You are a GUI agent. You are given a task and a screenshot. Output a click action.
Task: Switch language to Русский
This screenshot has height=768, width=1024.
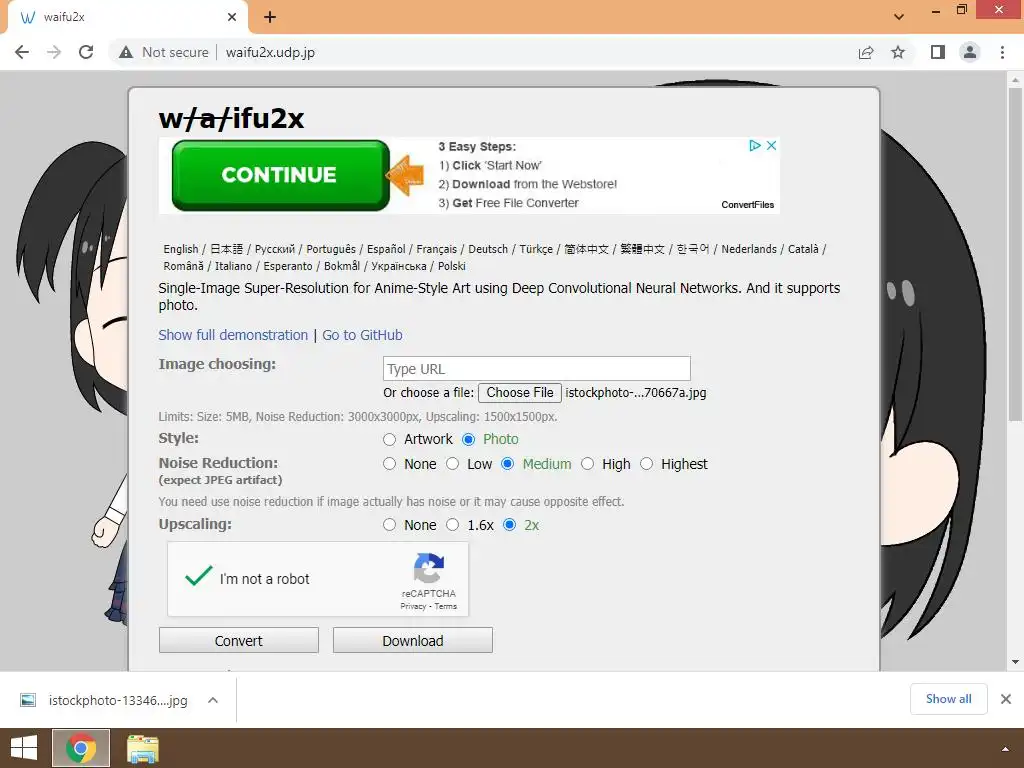(275, 249)
